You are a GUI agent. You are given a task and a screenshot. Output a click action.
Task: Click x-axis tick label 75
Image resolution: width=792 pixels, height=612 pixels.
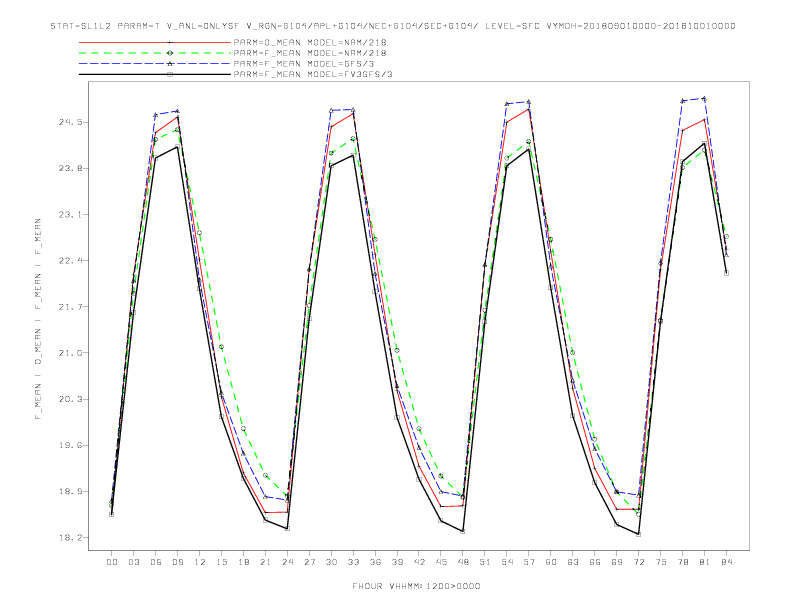click(x=661, y=562)
